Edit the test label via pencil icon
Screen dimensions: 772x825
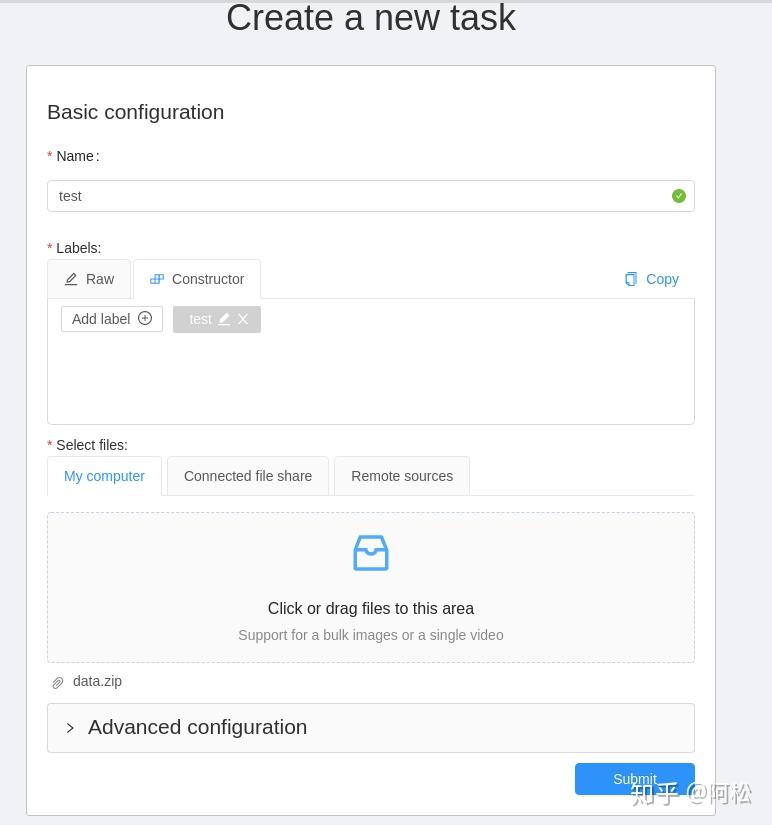click(224, 319)
